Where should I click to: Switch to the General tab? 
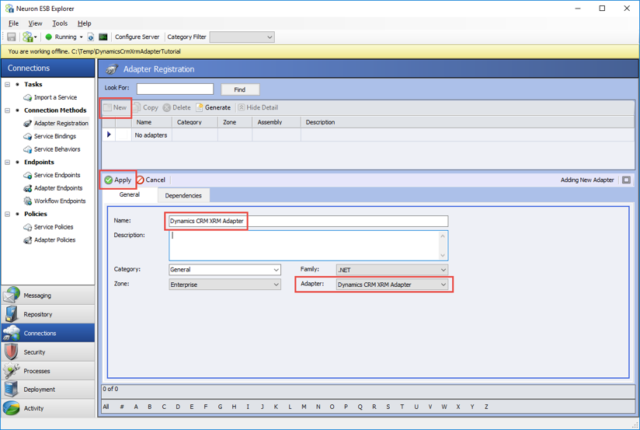pos(129,195)
